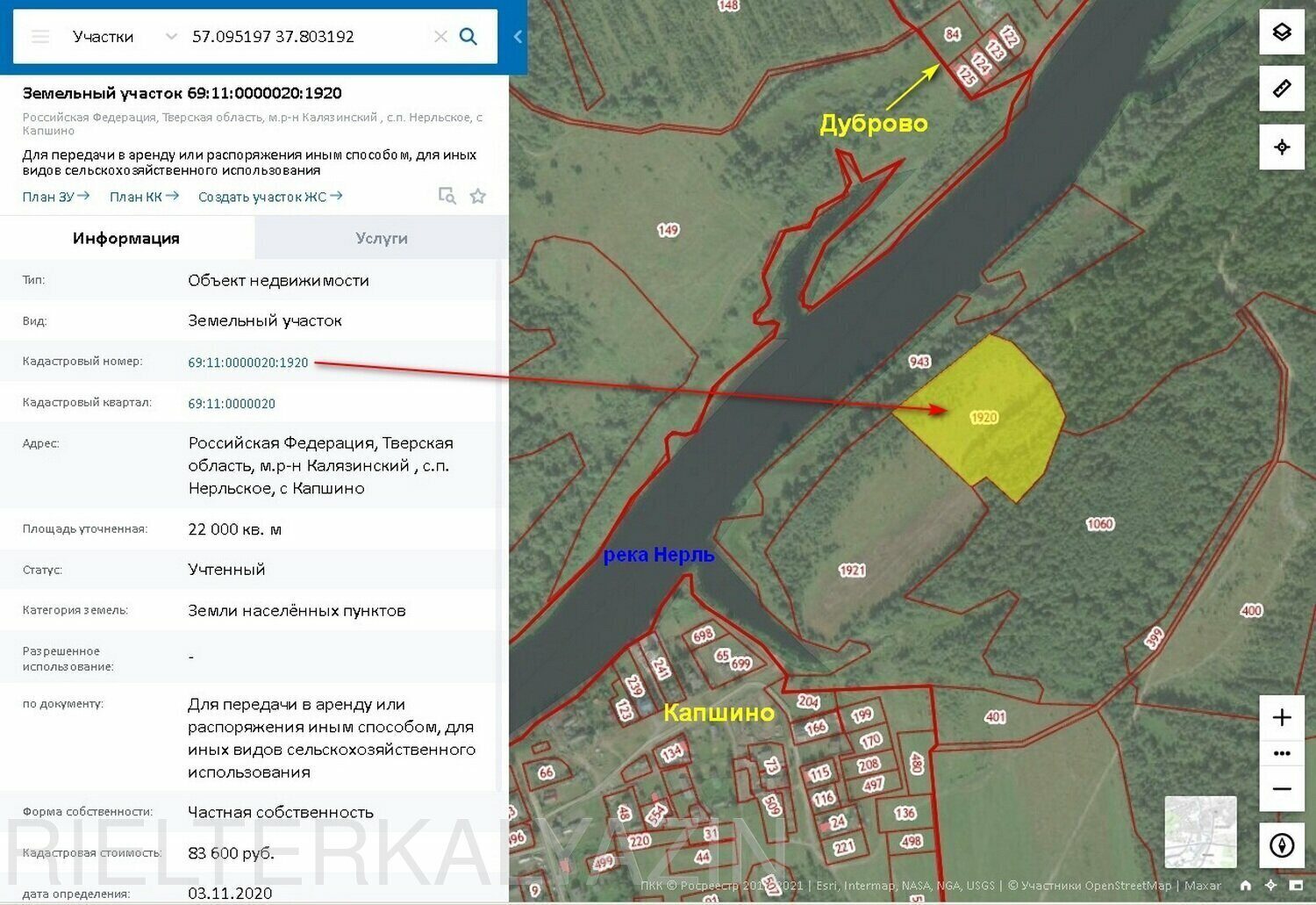Open the overview minimap thumbnail
The height and width of the screenshot is (905, 1316).
pos(1200,832)
